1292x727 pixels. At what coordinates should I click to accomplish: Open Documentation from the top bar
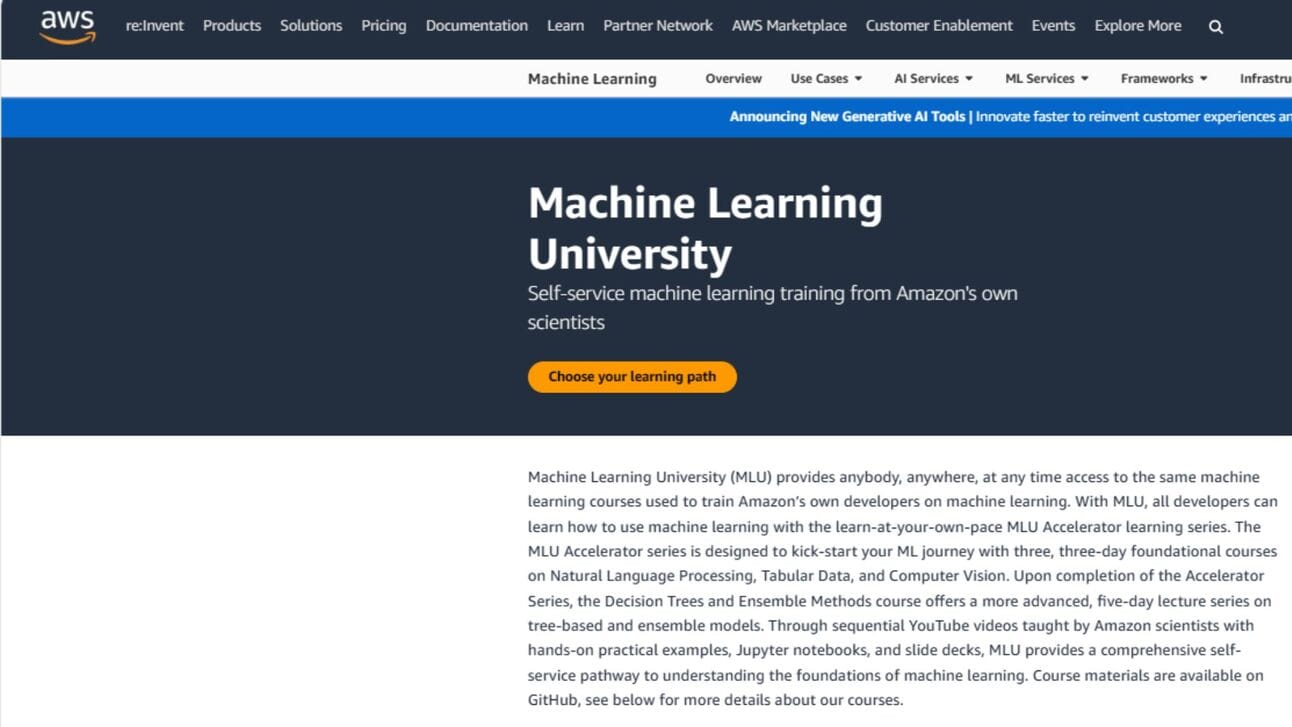(477, 26)
